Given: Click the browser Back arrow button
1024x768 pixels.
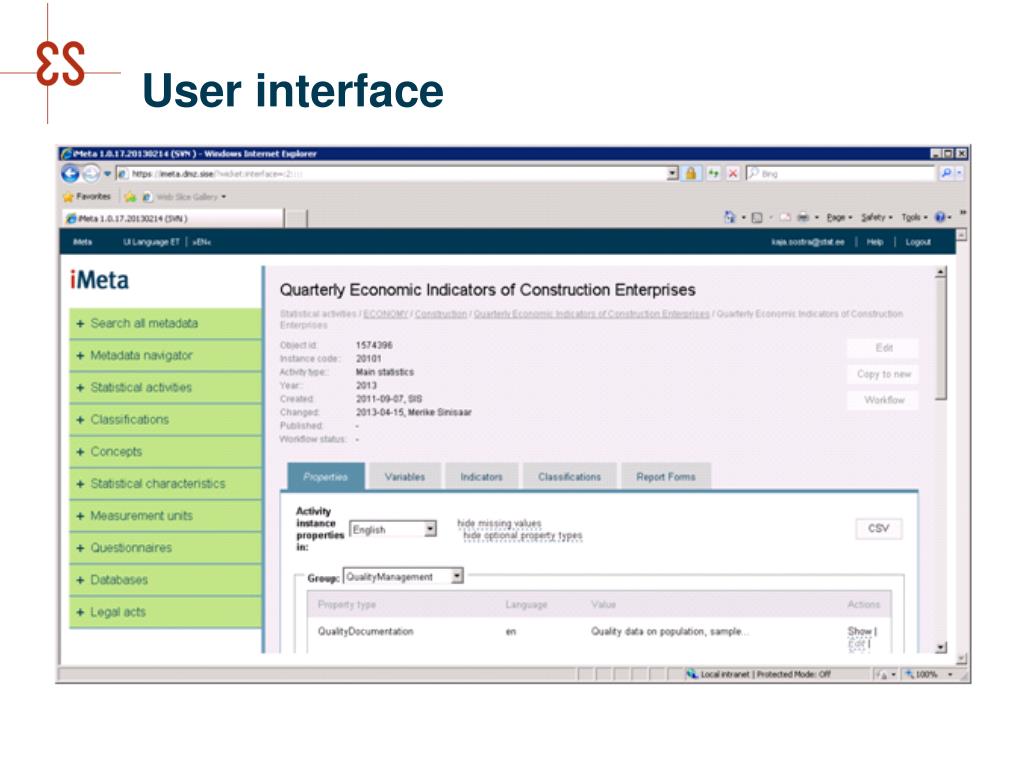Looking at the screenshot, I should point(71,173).
